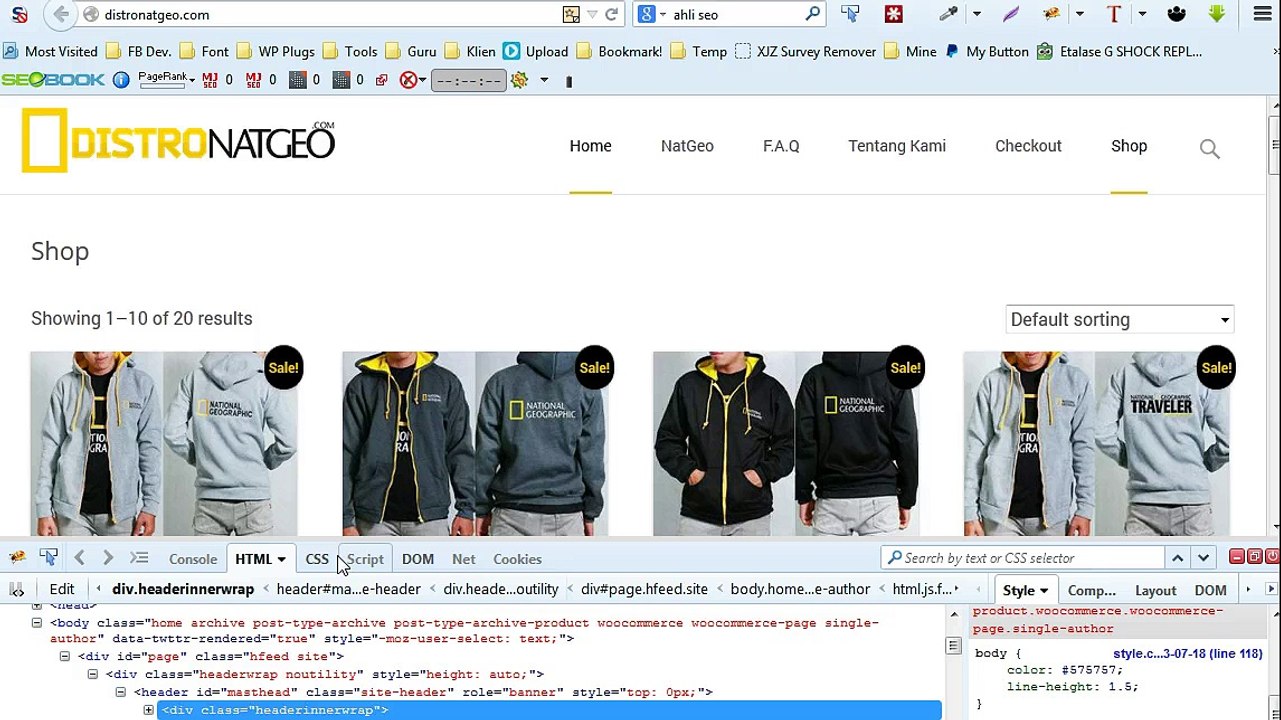The width and height of the screenshot is (1281, 720).
Task: Switch to Firebug CSS tab
Action: pyautogui.click(x=317, y=559)
